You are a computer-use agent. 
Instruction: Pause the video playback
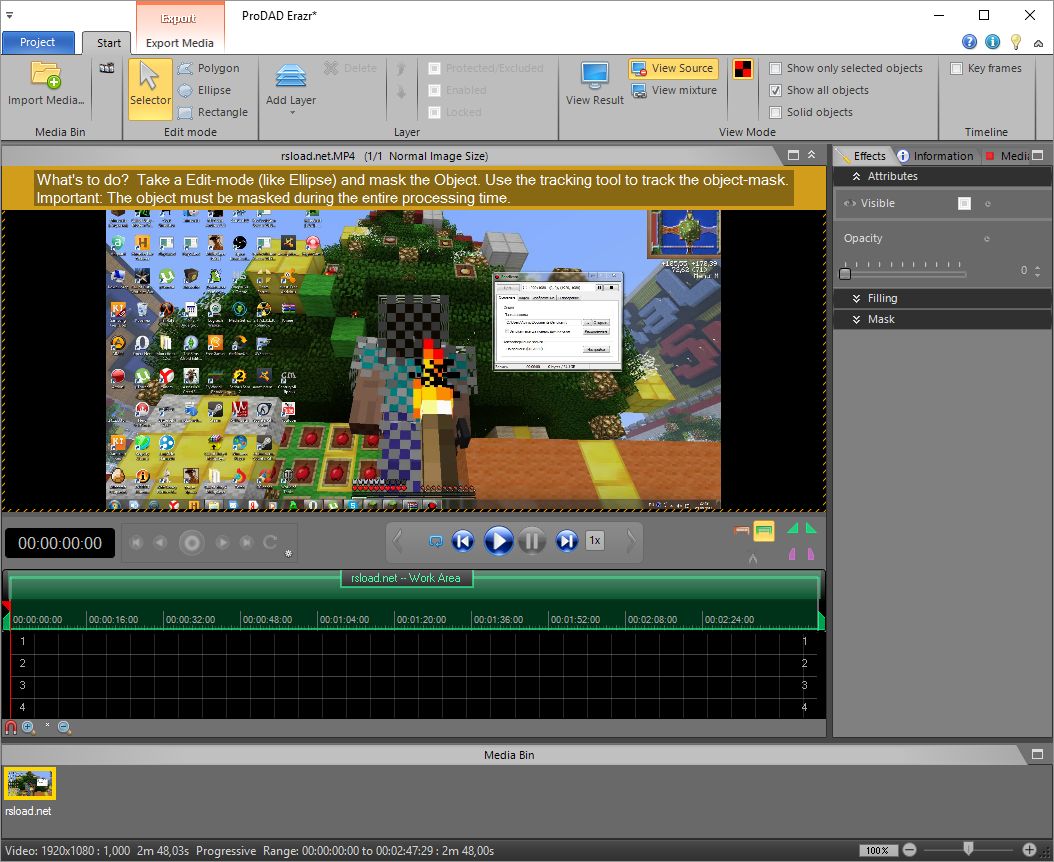pyautogui.click(x=532, y=541)
